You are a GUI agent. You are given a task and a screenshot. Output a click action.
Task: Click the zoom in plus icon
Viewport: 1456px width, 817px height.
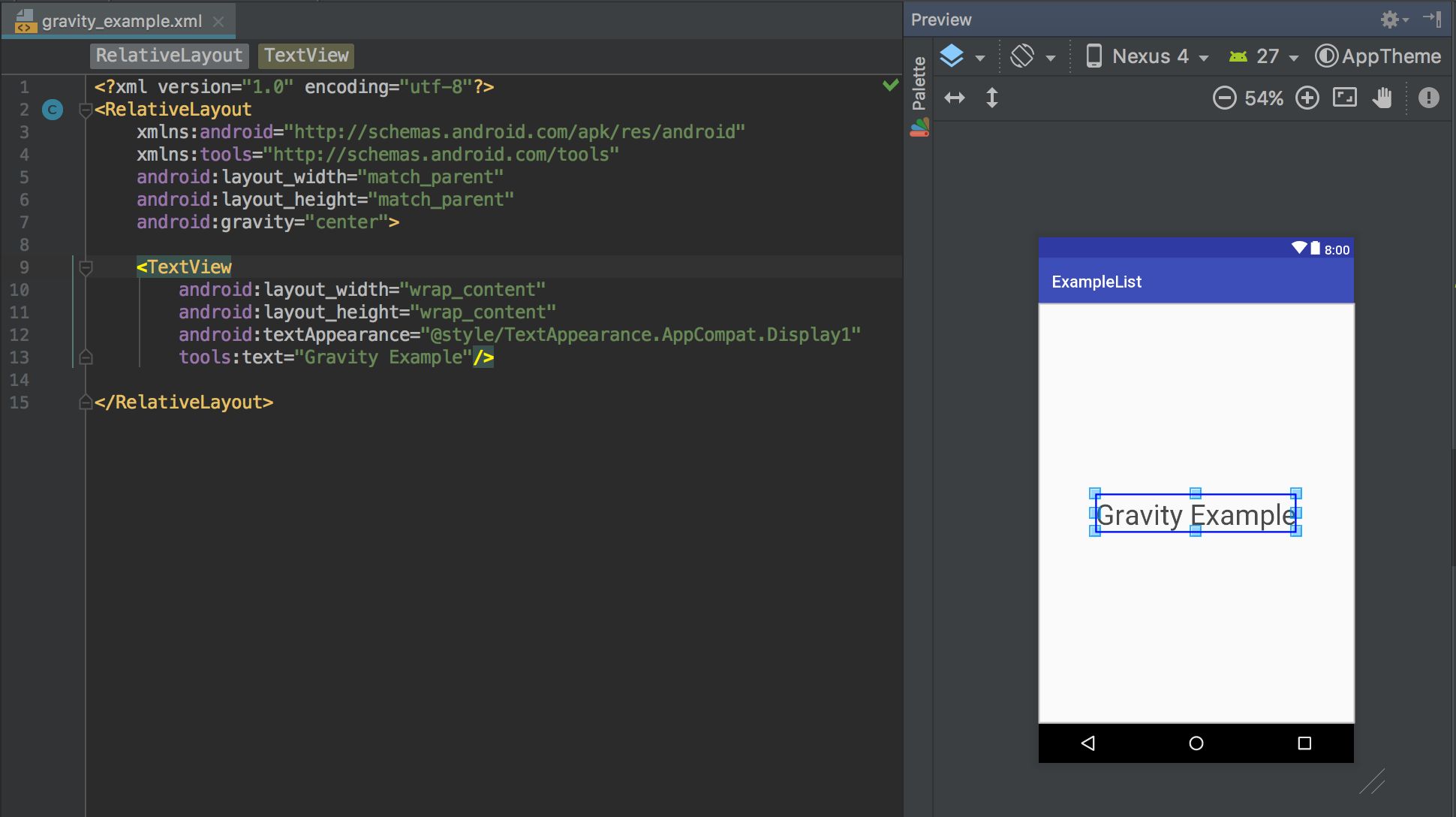1307,98
